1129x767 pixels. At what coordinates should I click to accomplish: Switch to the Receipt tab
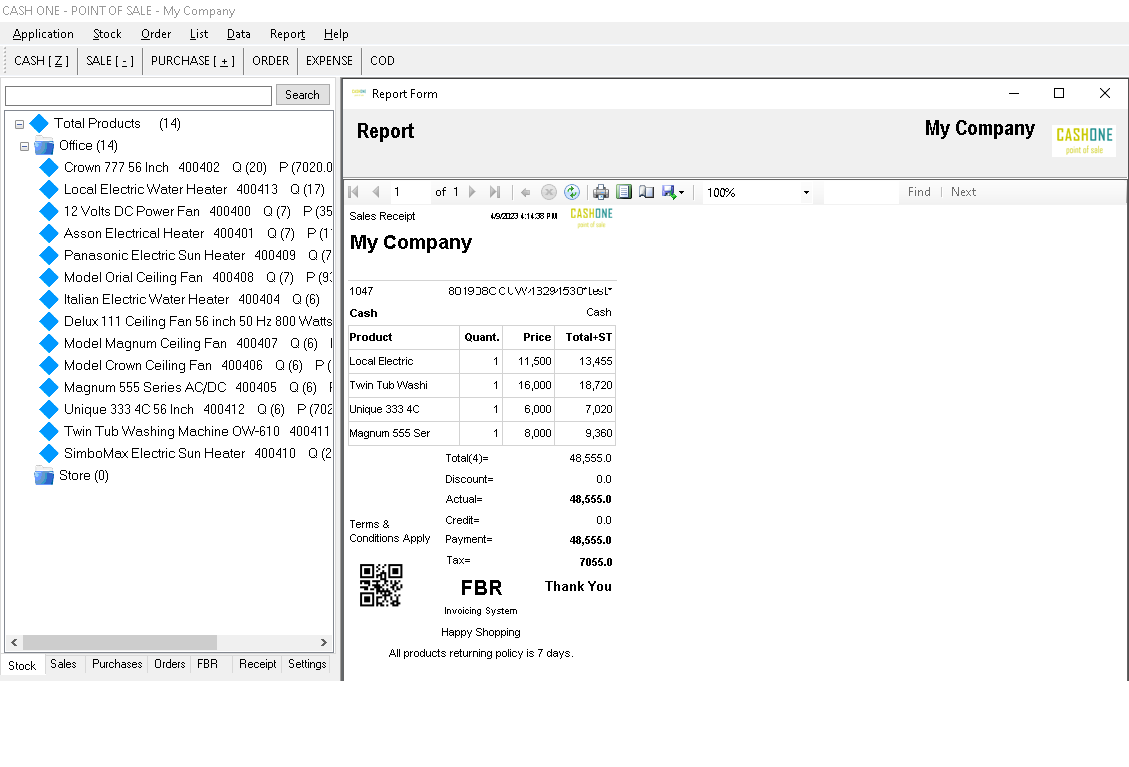point(257,664)
